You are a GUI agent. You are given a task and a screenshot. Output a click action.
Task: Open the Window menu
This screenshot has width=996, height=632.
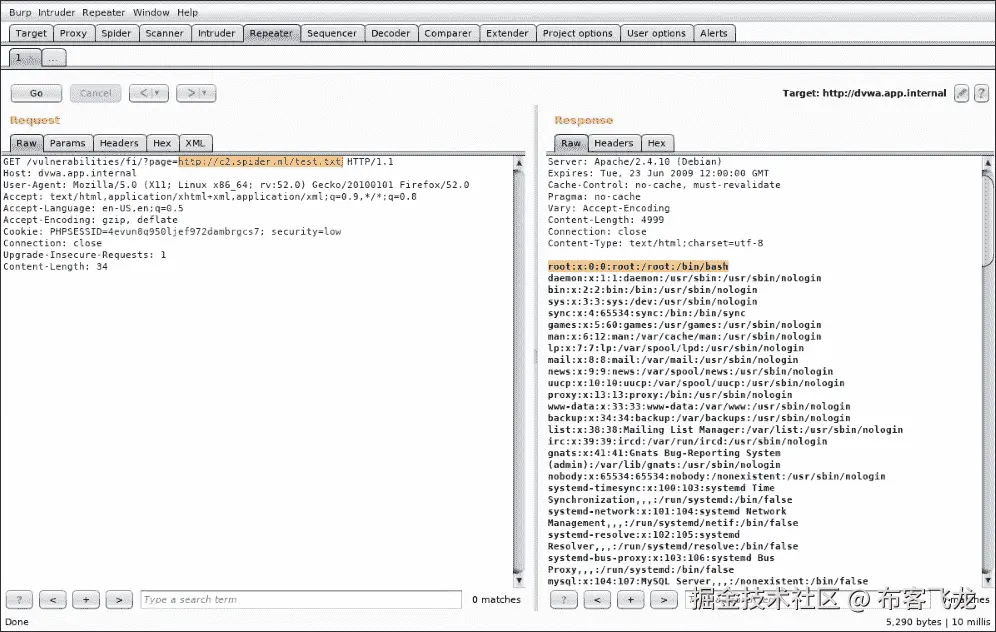point(151,12)
